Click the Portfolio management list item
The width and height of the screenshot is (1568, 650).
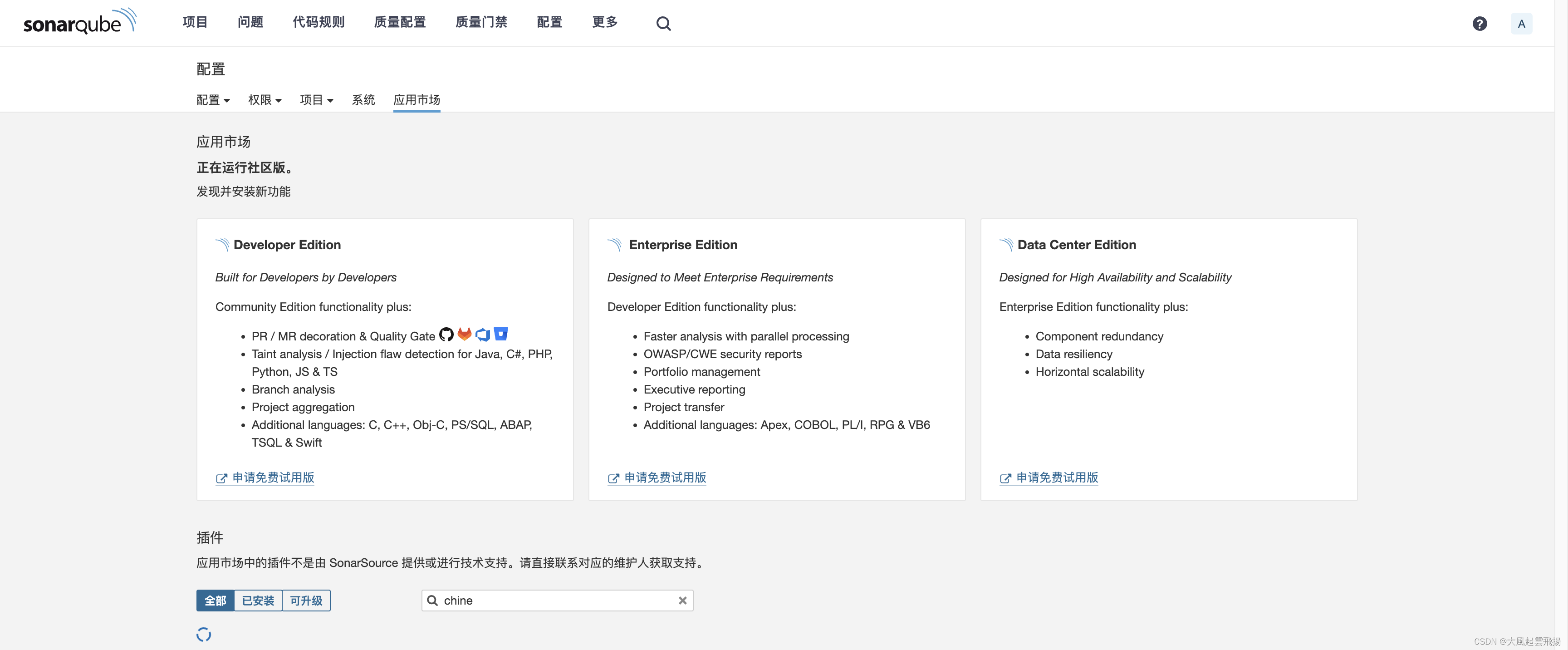(x=702, y=372)
